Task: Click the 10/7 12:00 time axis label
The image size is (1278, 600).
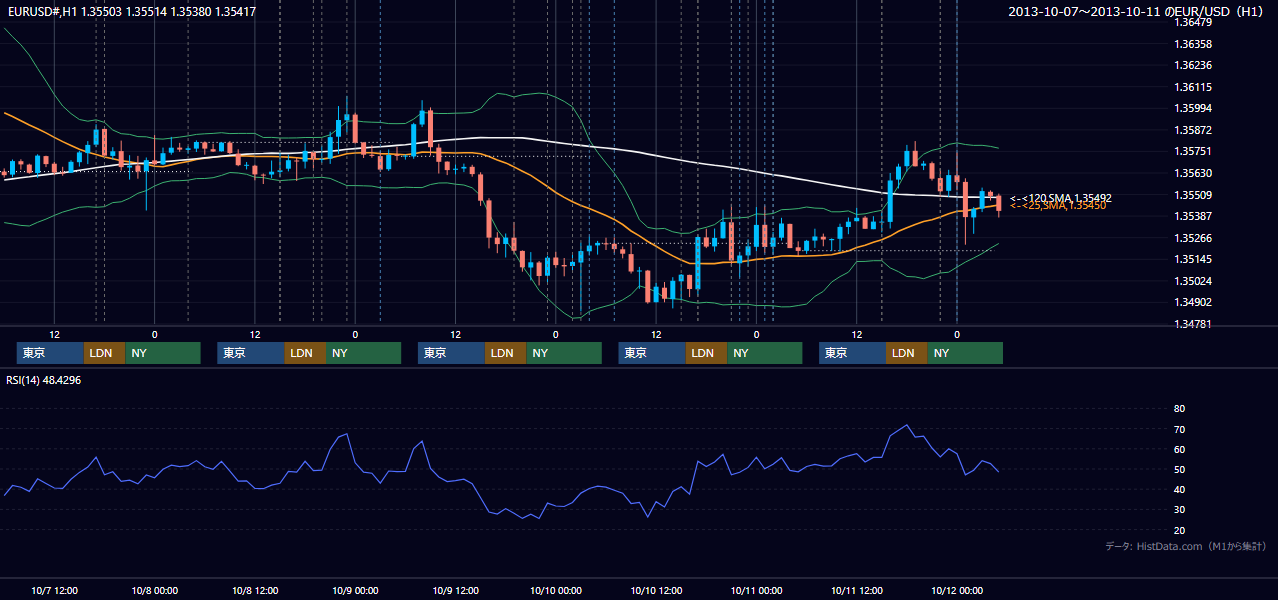Action: (55, 590)
